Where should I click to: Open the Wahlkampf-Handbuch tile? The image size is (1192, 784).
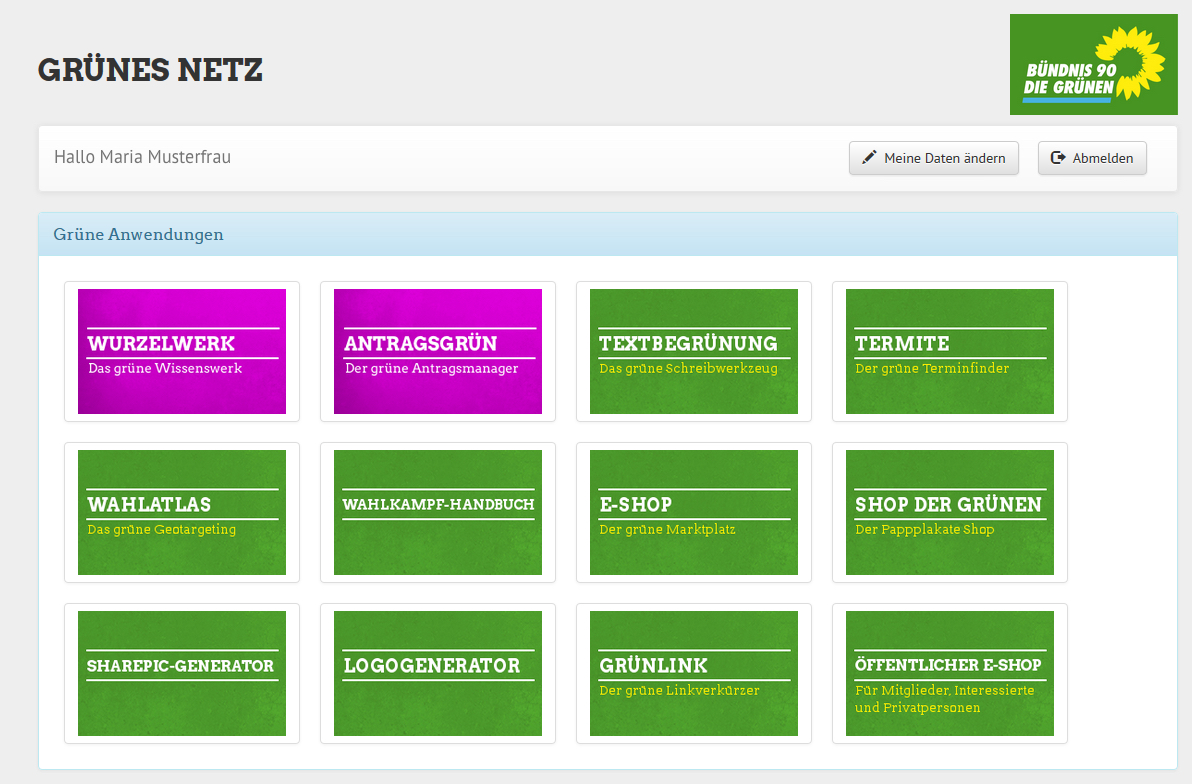coord(438,513)
